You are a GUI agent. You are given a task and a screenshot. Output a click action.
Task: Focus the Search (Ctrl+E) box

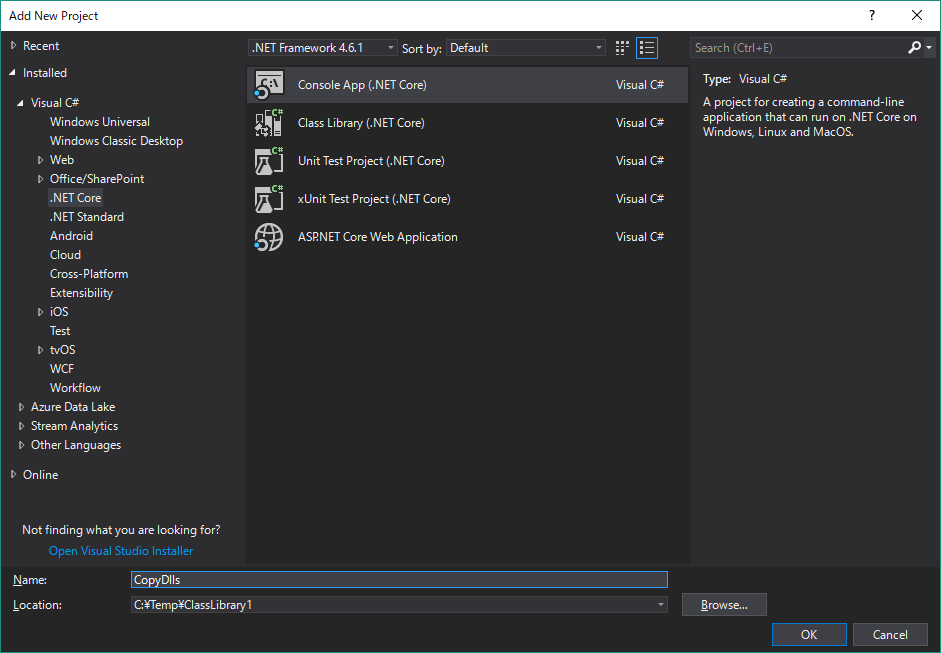coord(798,48)
